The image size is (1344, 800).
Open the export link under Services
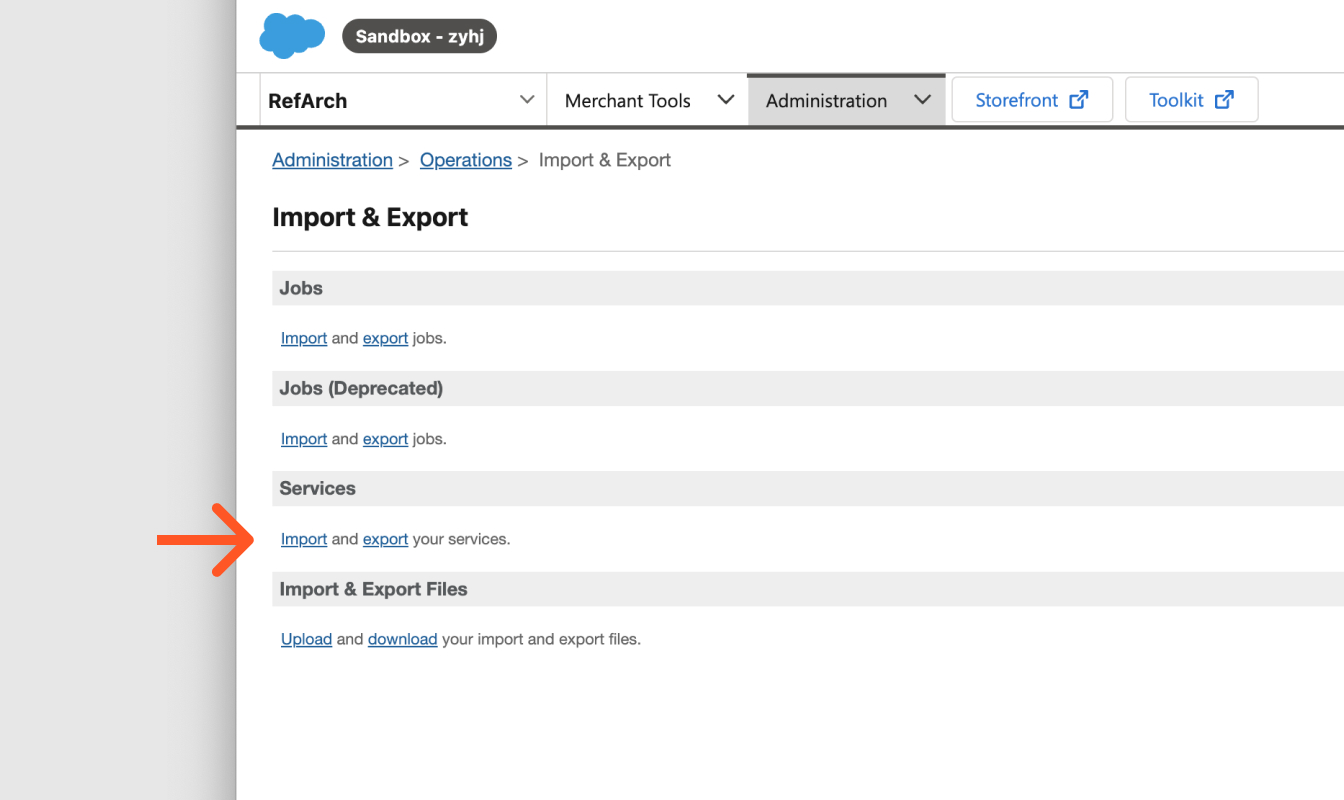(385, 539)
